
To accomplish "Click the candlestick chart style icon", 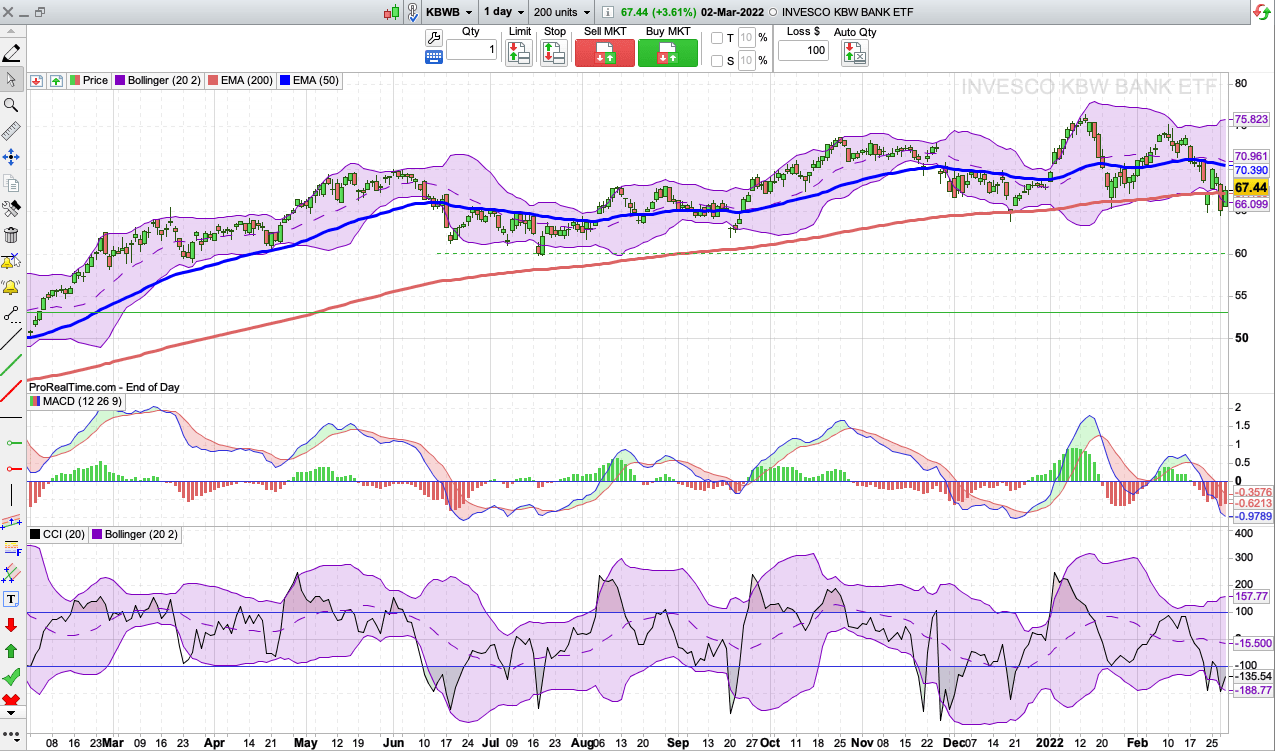I will coord(392,13).
